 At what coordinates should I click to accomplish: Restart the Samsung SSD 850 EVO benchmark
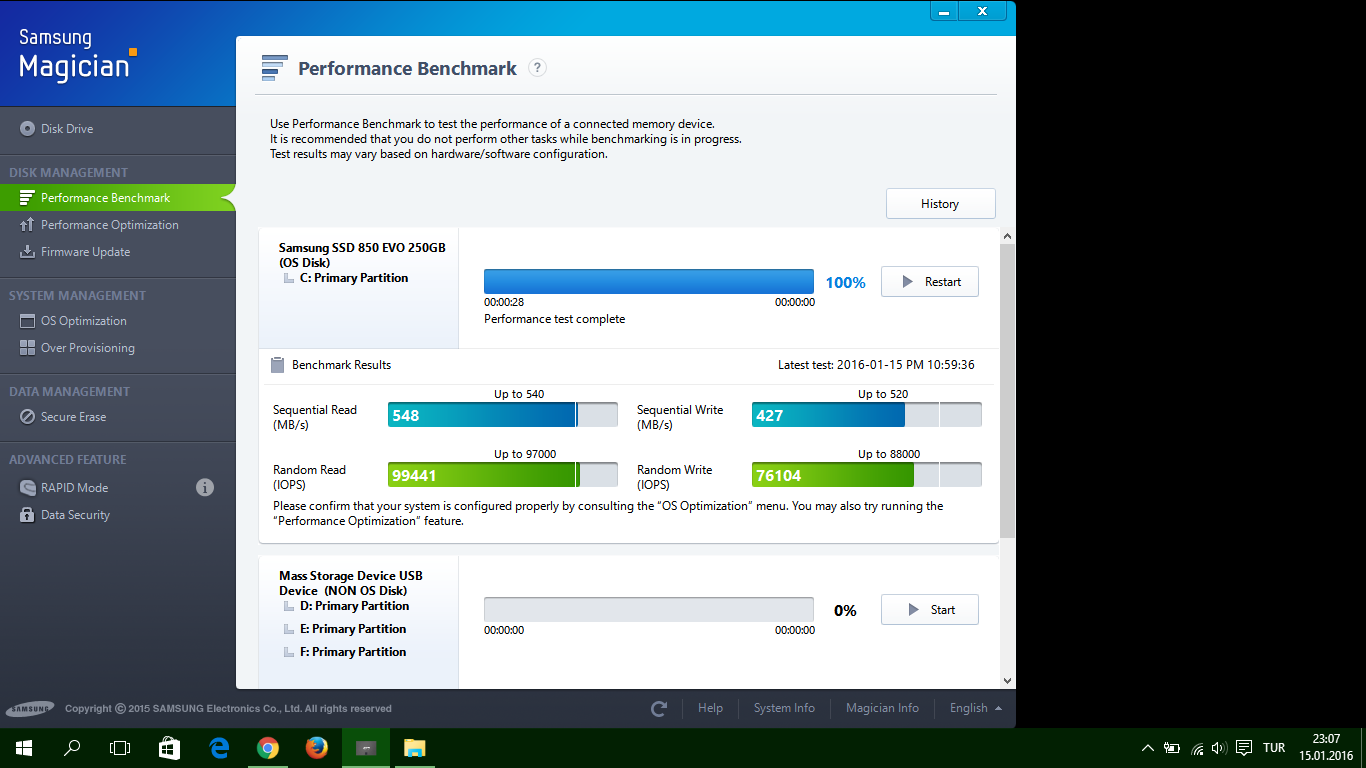[929, 282]
